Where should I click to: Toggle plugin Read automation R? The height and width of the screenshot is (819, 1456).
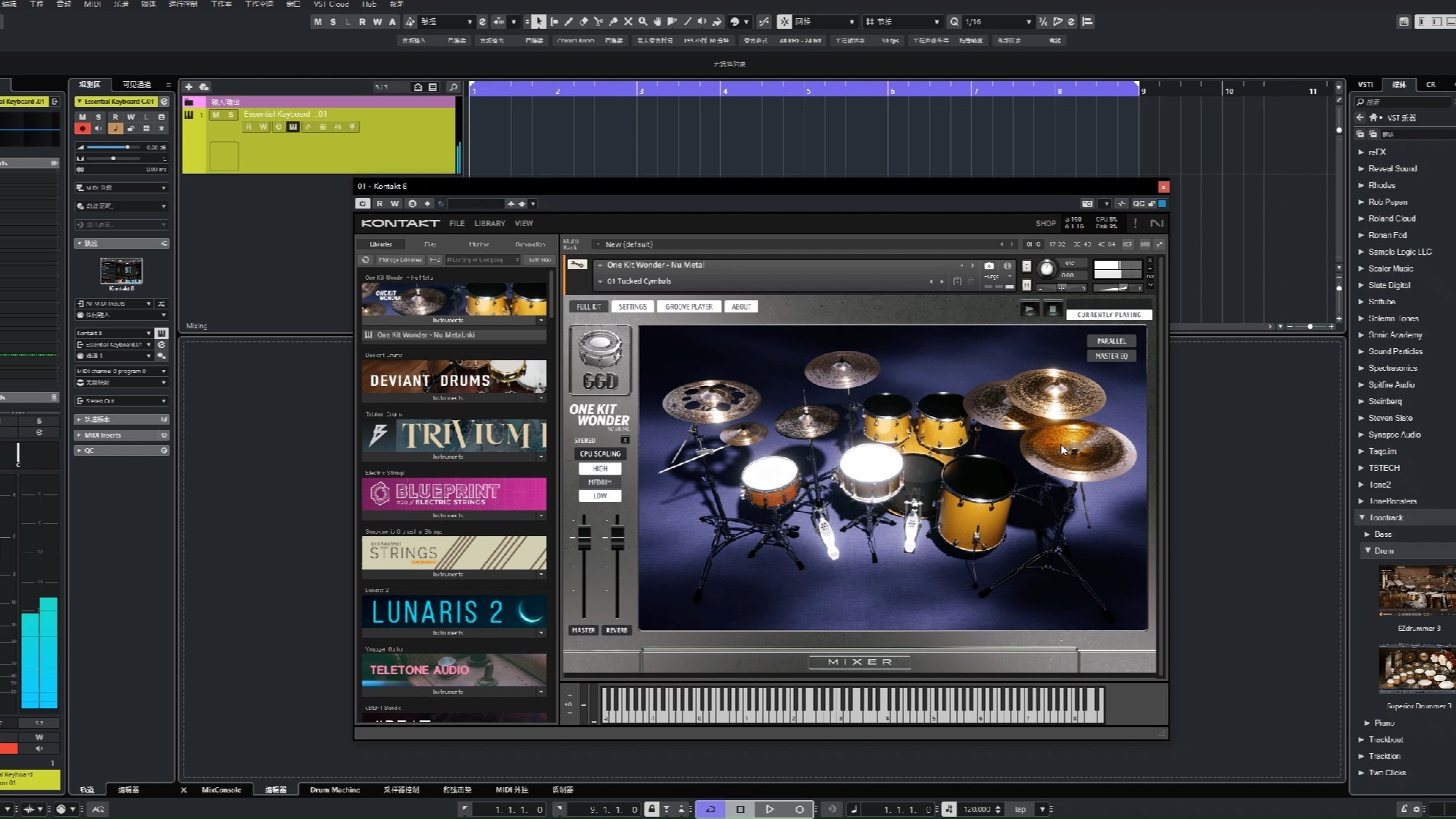pos(379,203)
